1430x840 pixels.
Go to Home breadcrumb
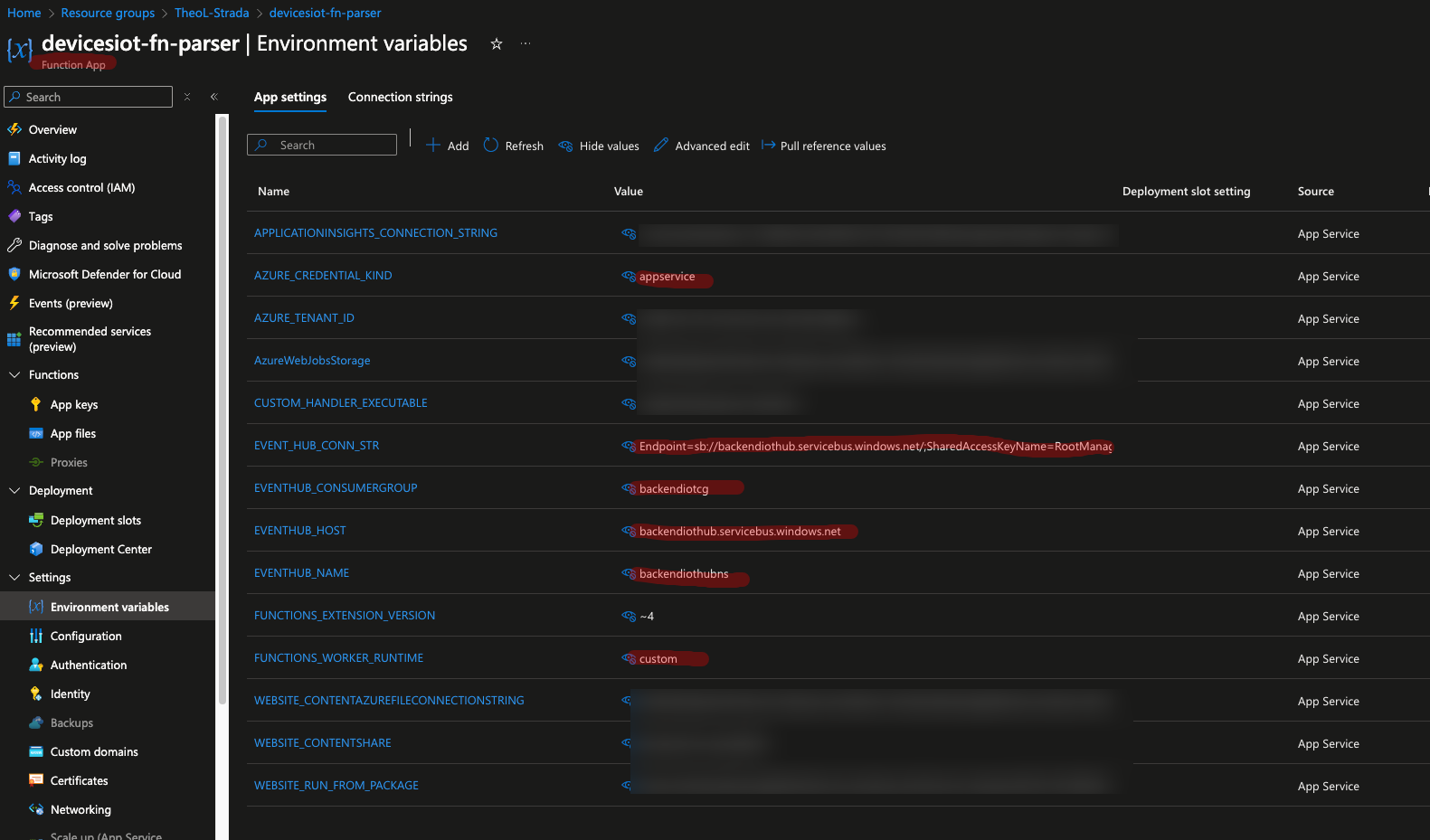click(24, 13)
